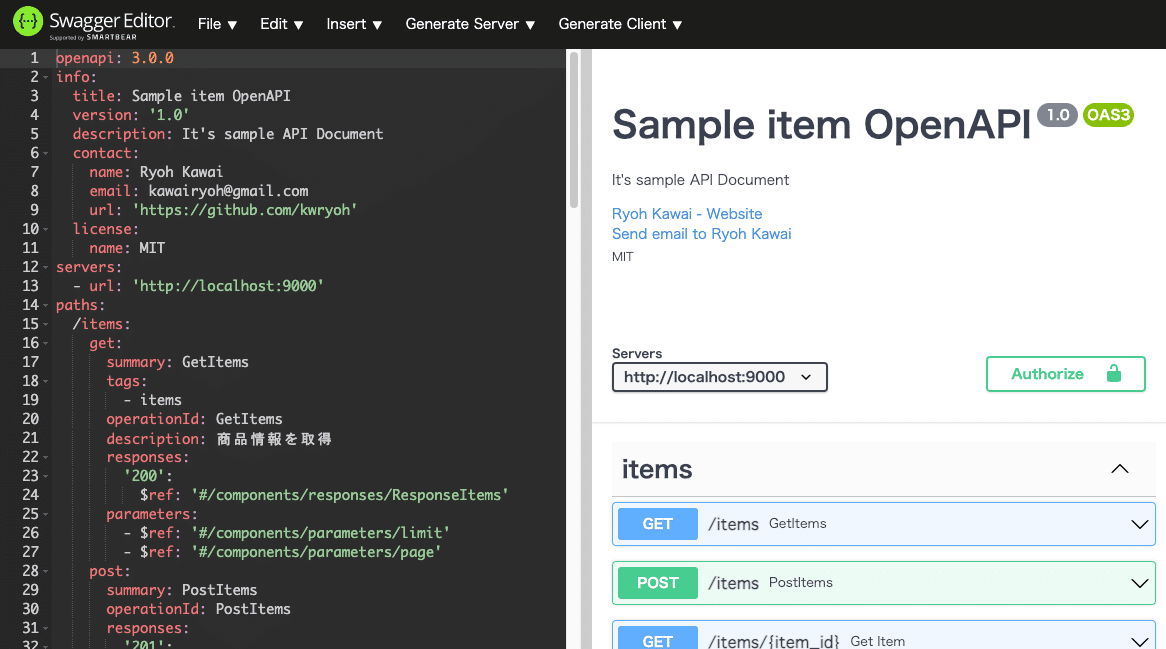The height and width of the screenshot is (649, 1166).
Task: Open the Generate Server menu
Action: (x=470, y=23)
